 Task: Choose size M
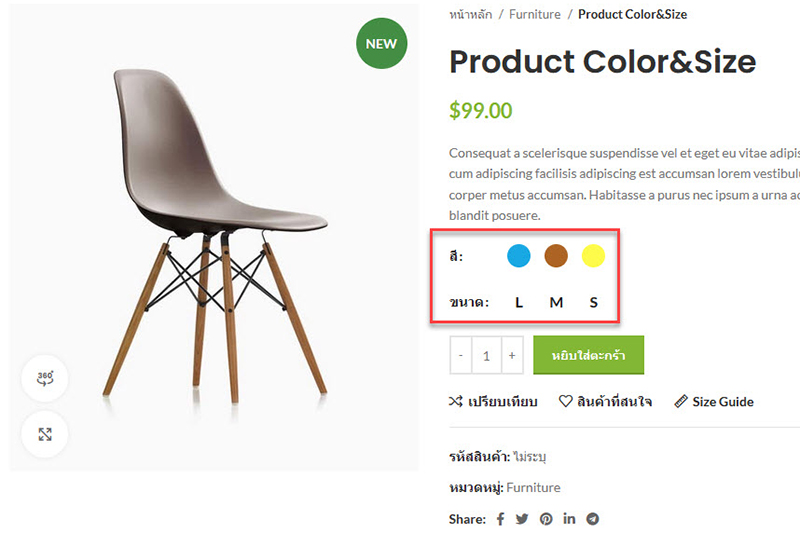click(x=556, y=302)
